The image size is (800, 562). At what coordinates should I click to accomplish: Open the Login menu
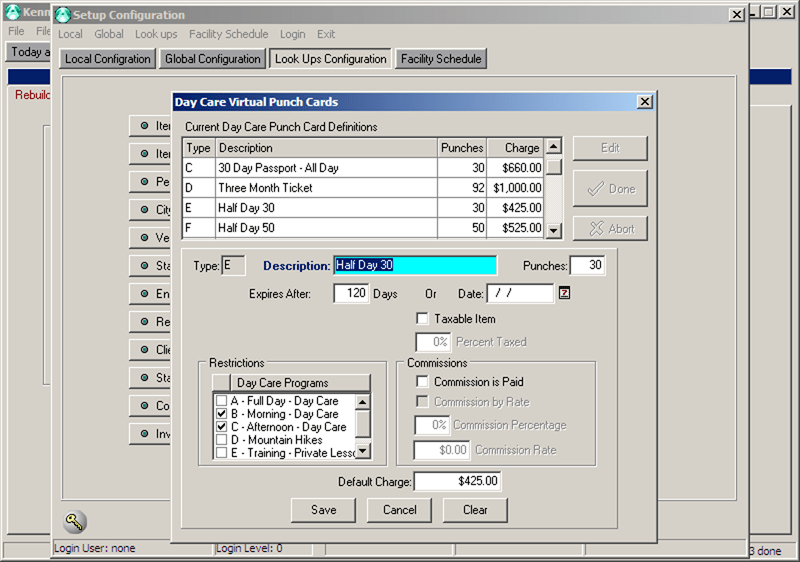pyautogui.click(x=292, y=34)
